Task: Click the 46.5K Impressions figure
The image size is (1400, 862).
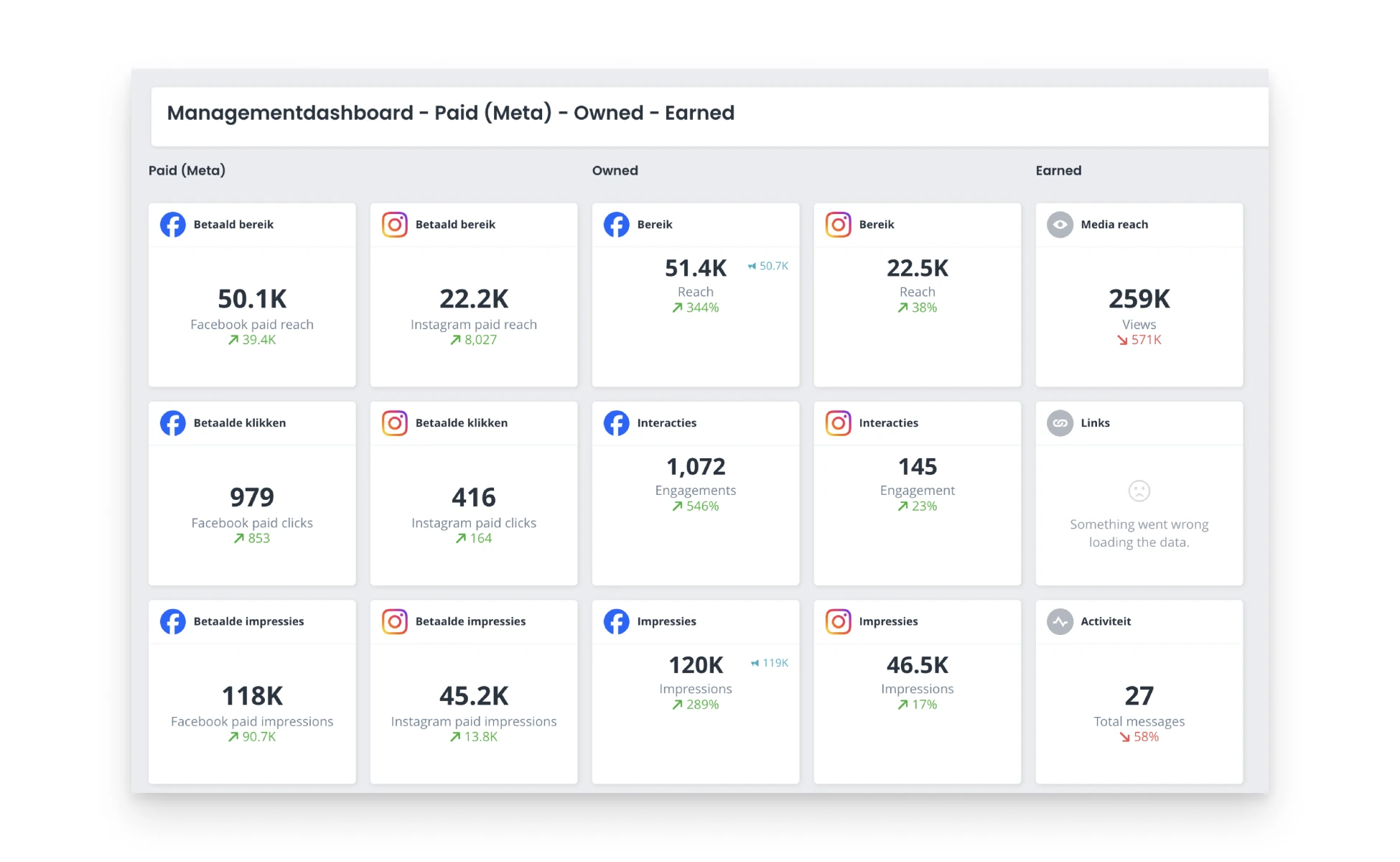Action: [918, 665]
